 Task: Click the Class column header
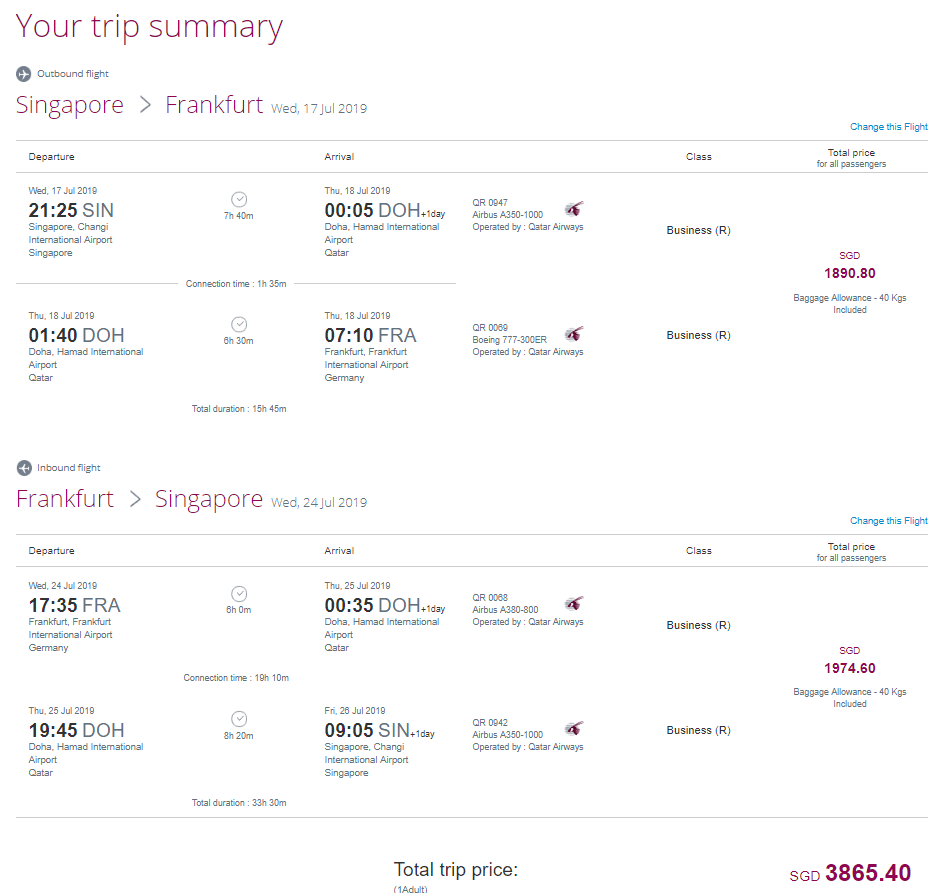698,156
